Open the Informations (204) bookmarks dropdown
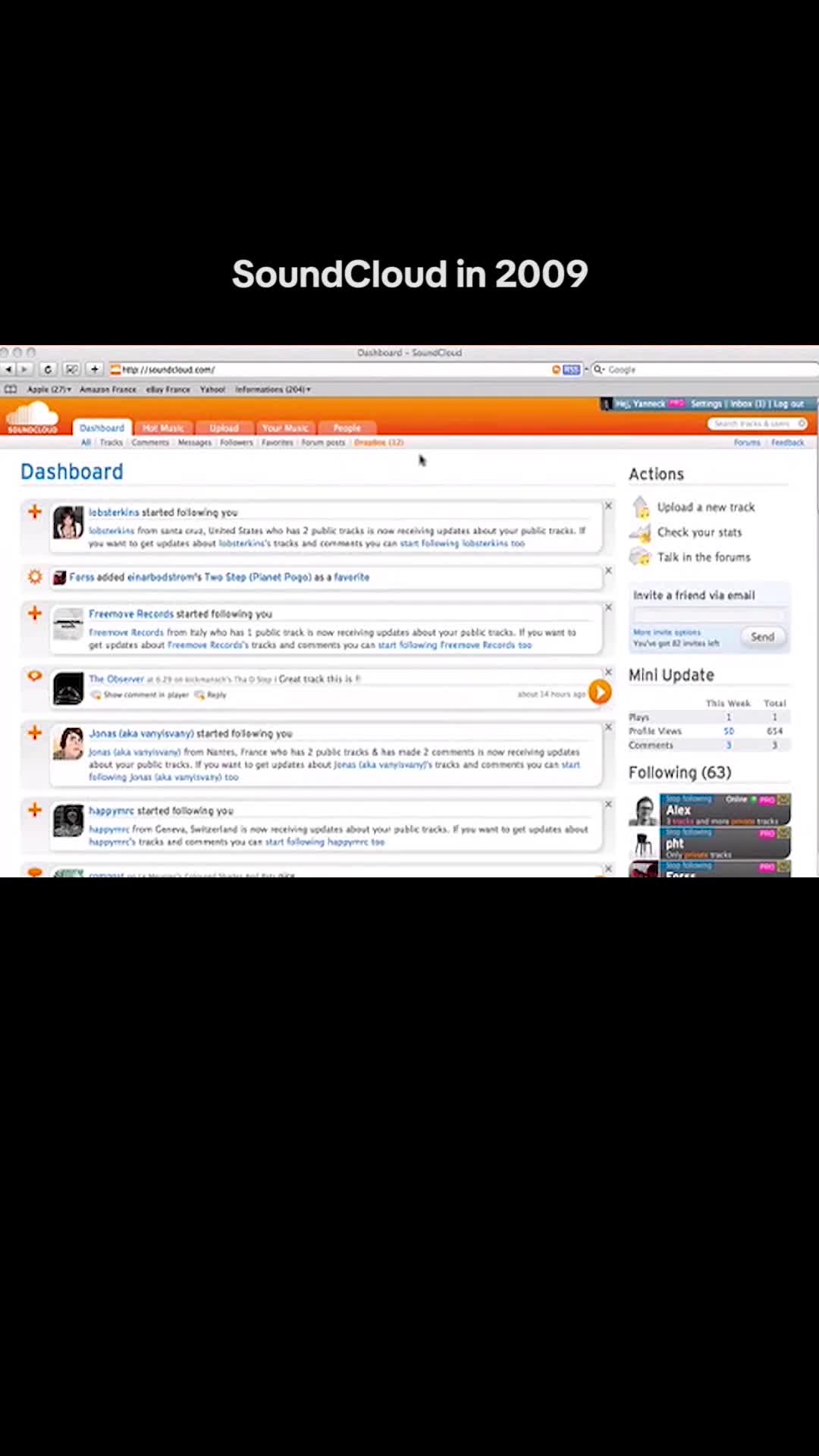The height and width of the screenshot is (1456, 819). [273, 389]
